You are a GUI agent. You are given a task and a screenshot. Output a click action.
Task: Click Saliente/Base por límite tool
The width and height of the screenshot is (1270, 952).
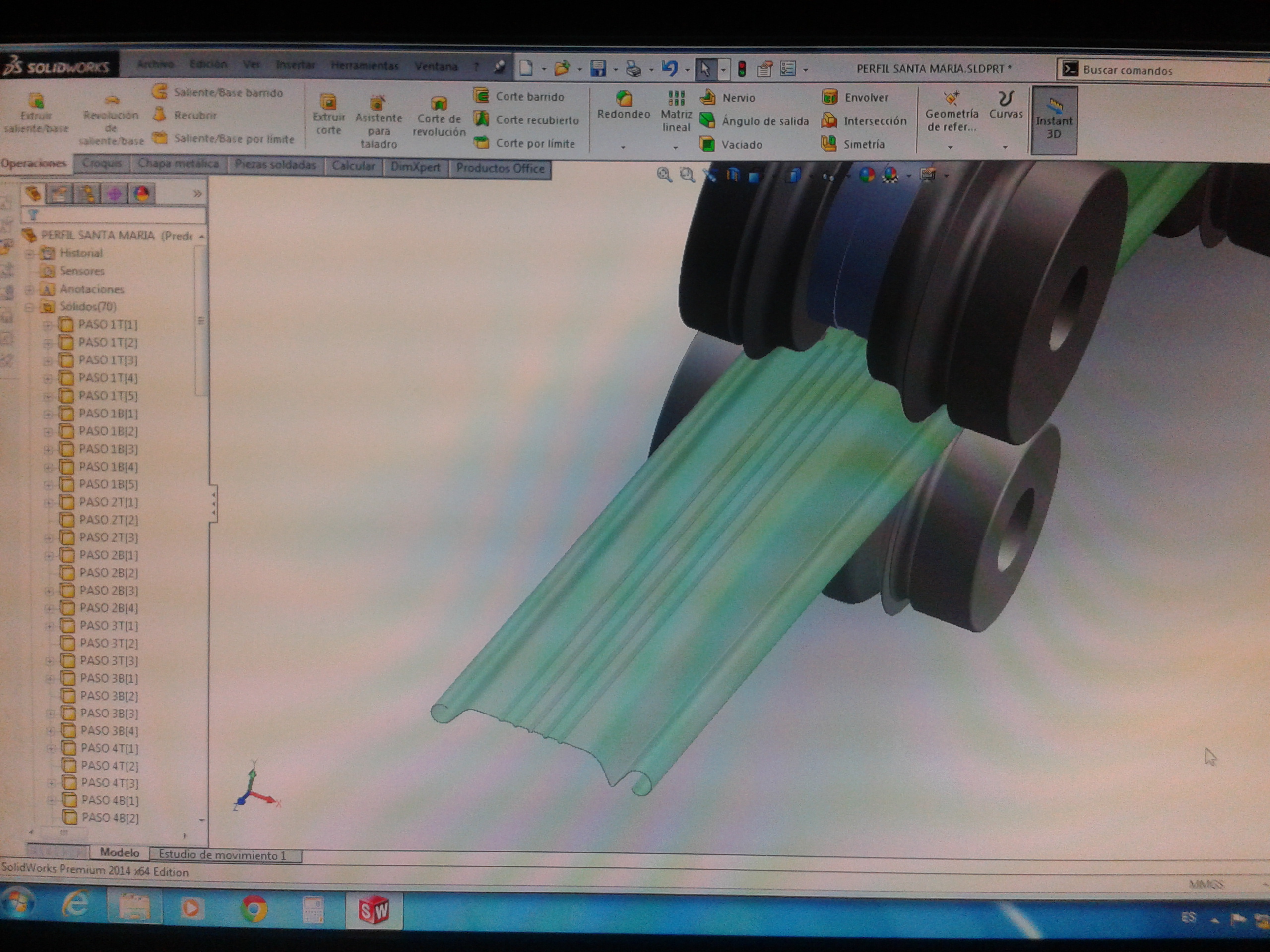(223, 138)
